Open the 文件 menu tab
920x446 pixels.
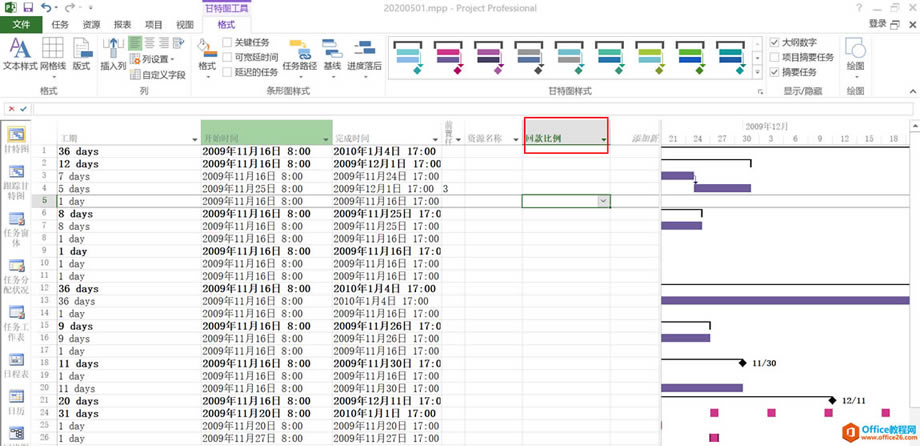click(21, 24)
